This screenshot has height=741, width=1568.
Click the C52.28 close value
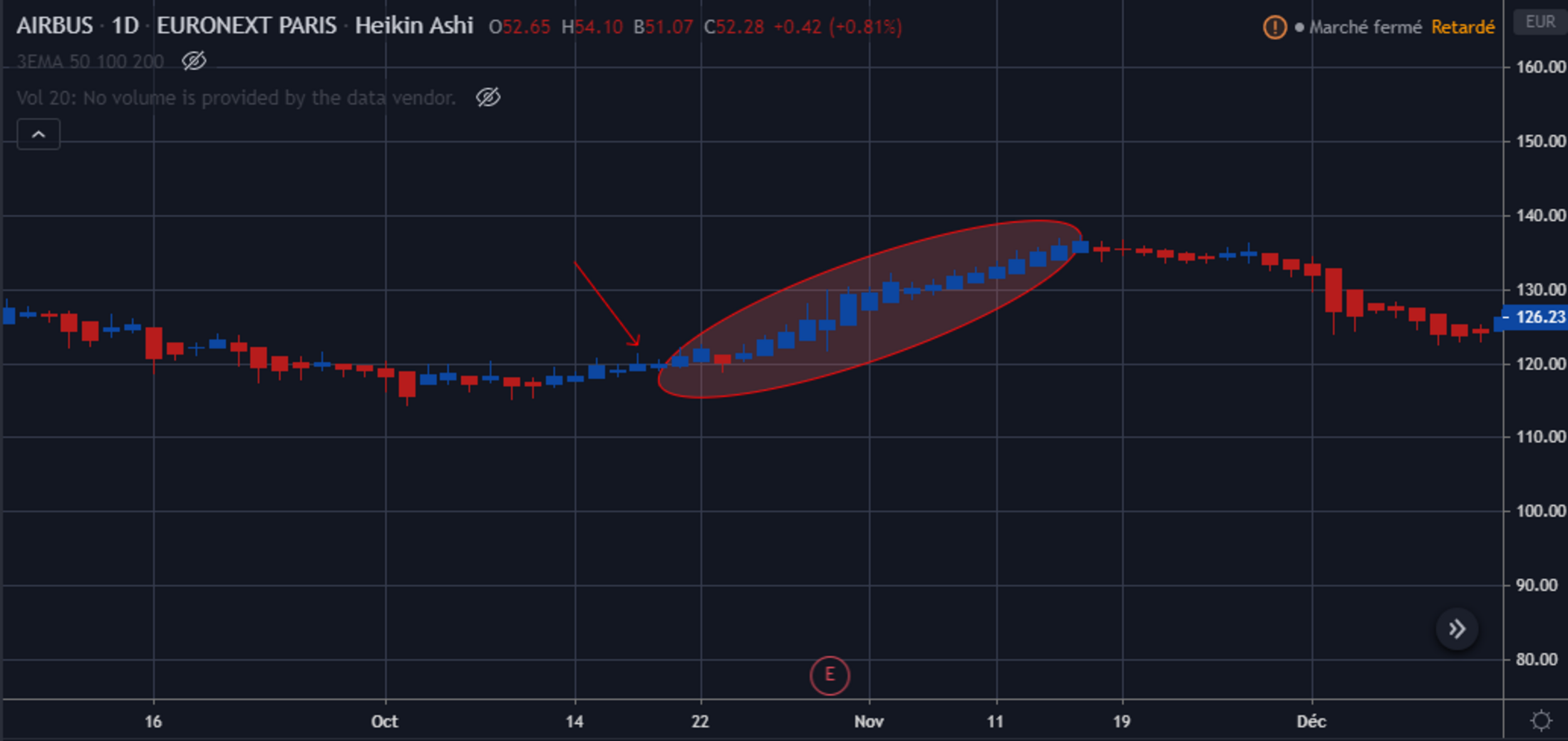point(734,27)
